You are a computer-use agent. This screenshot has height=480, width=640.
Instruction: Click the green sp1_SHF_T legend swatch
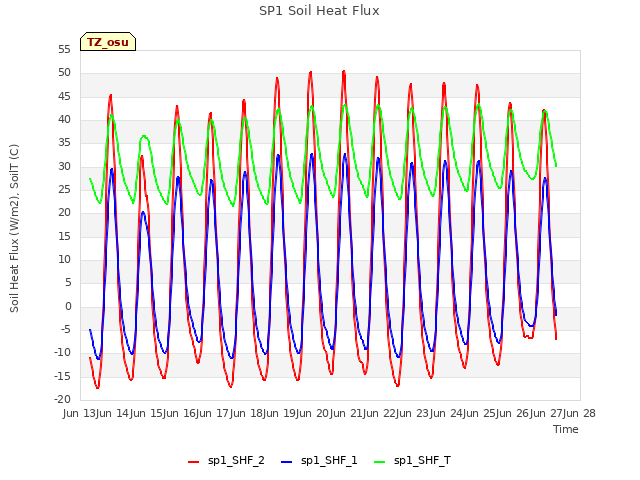pos(380,462)
